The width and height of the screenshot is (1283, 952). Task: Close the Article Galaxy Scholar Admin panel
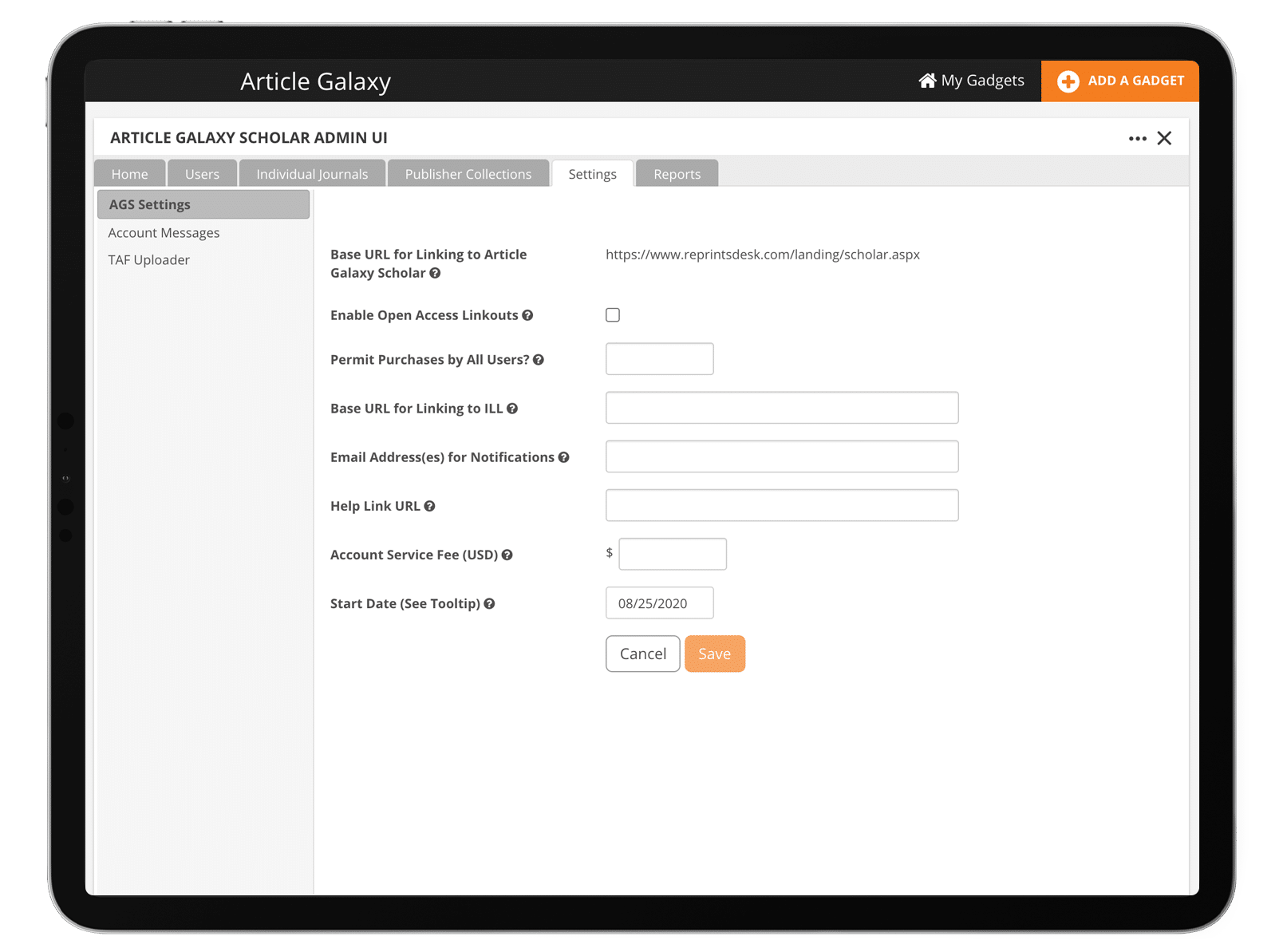pyautogui.click(x=1165, y=138)
